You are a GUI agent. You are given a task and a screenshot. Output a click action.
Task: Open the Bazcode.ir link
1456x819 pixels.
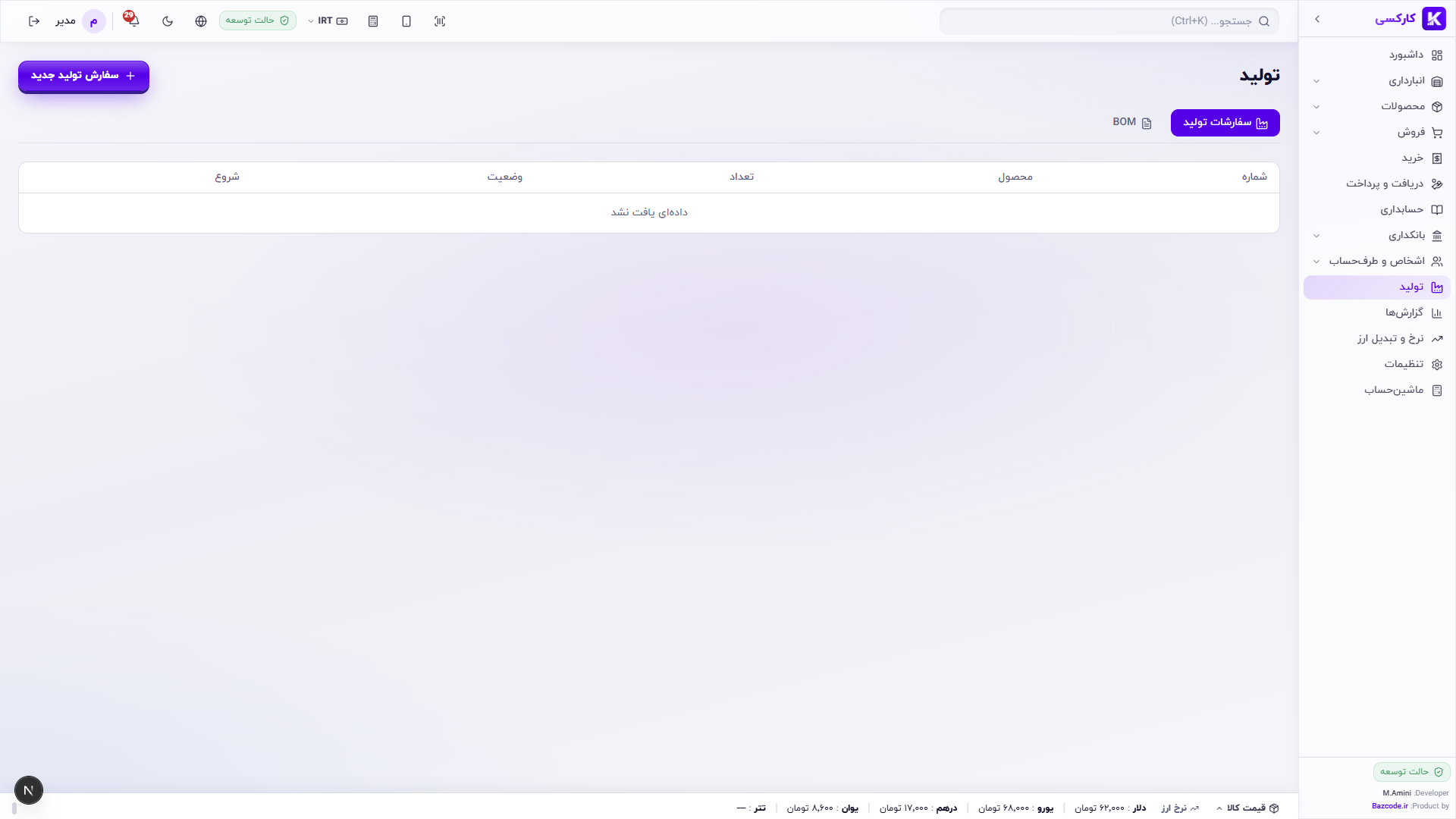[1389, 806]
